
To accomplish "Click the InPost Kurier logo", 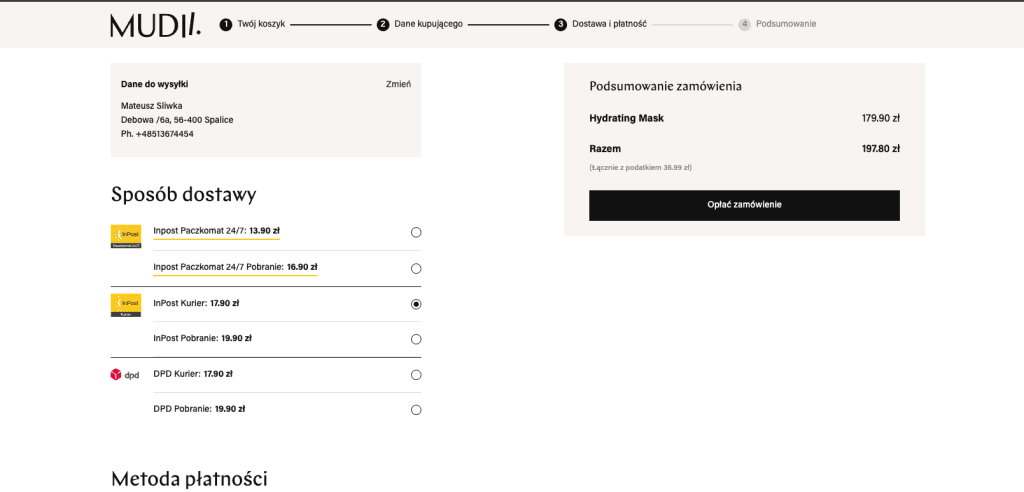I will coord(125,305).
